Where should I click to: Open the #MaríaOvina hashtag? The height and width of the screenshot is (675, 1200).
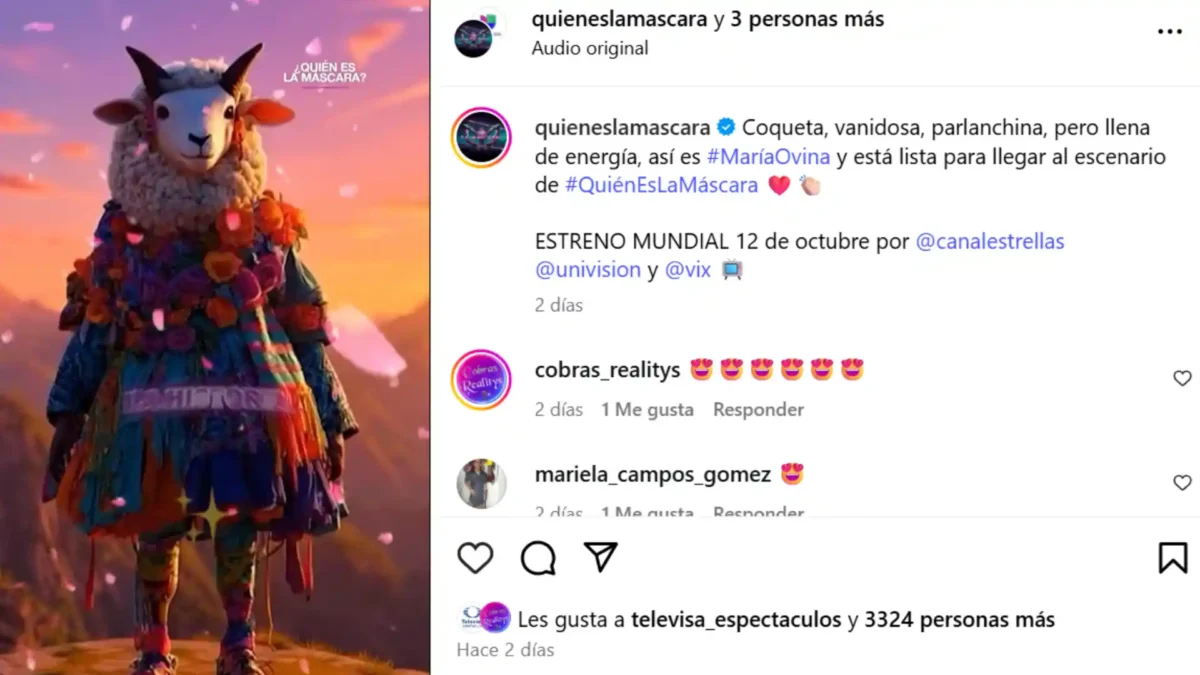click(770, 157)
